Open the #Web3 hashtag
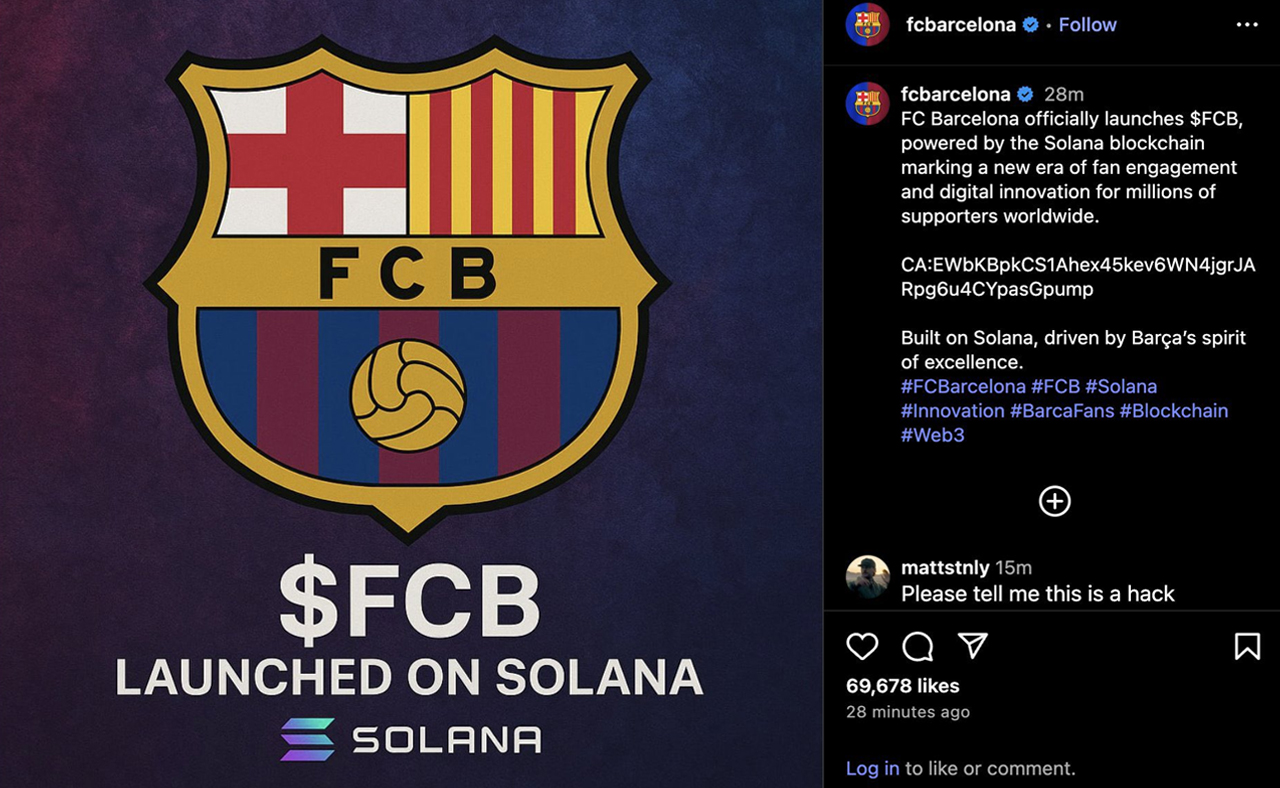The width and height of the screenshot is (1280, 788). (x=932, y=435)
